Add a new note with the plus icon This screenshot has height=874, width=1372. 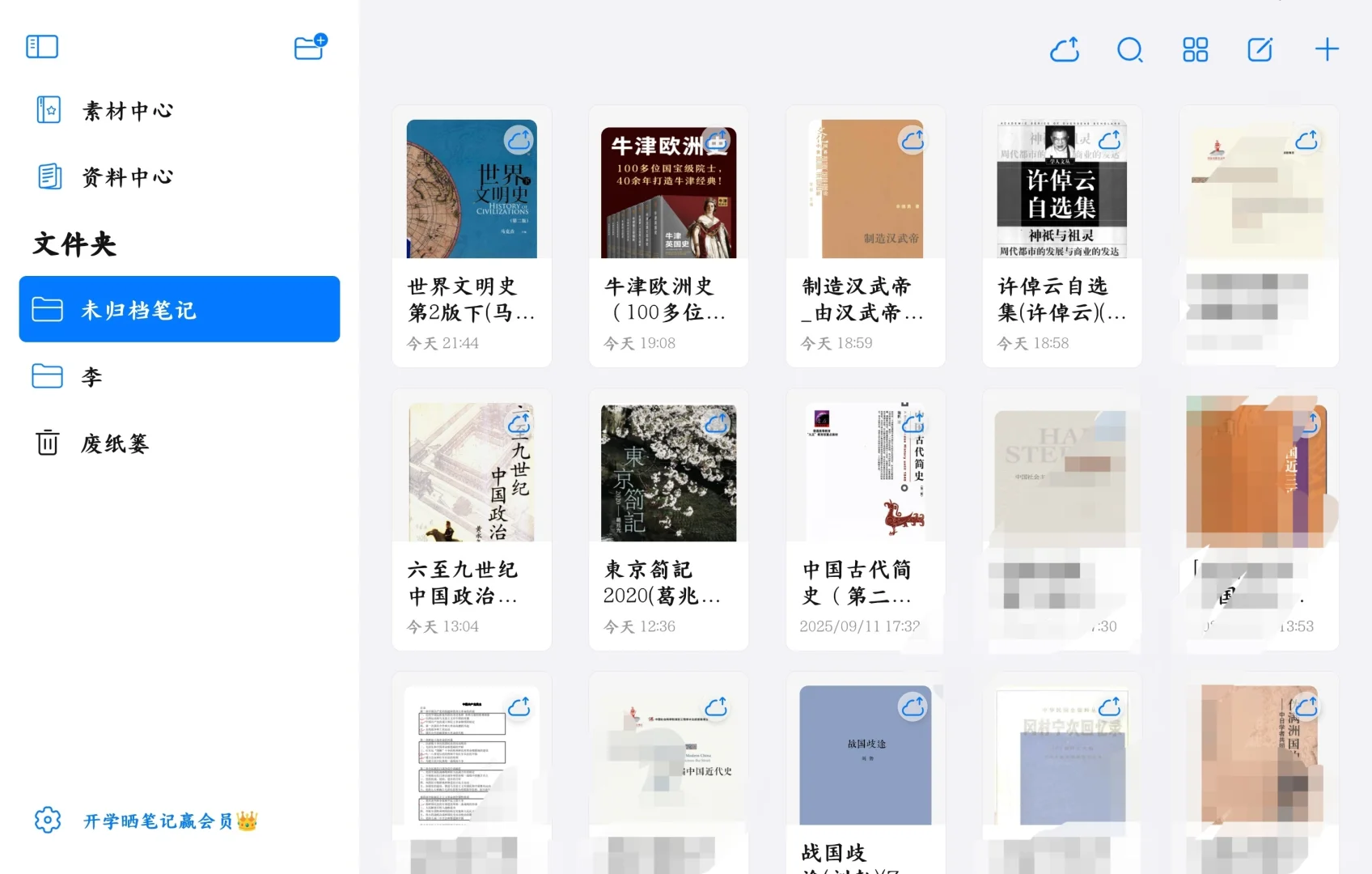[1327, 49]
